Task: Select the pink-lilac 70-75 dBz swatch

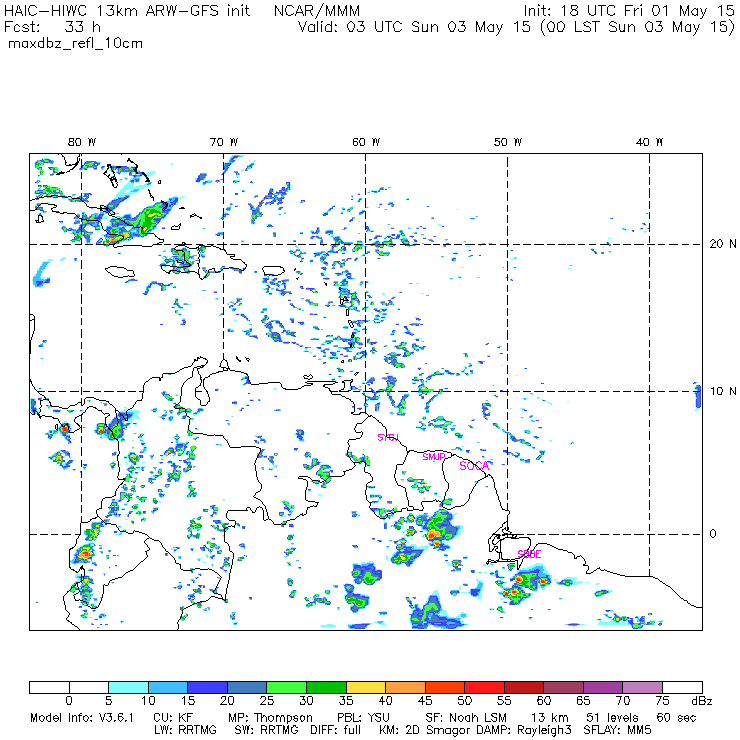Action: (642, 687)
